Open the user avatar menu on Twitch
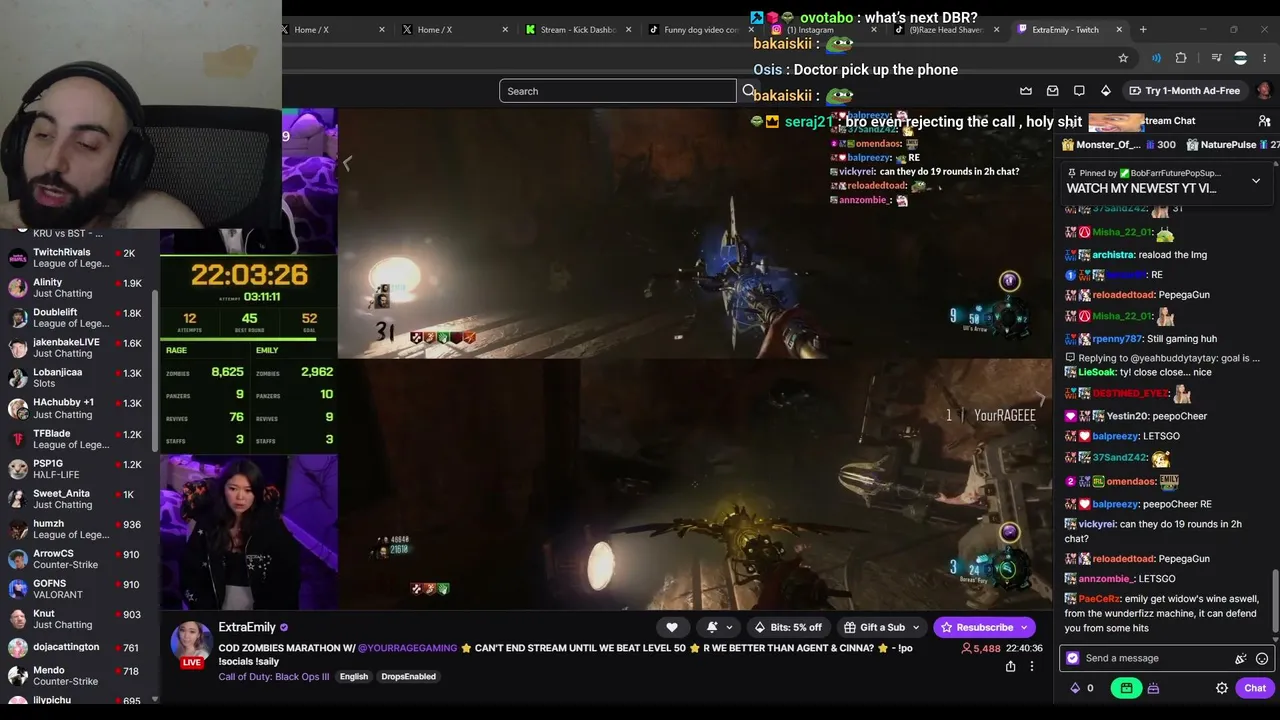The height and width of the screenshot is (720, 1280). 1264,91
